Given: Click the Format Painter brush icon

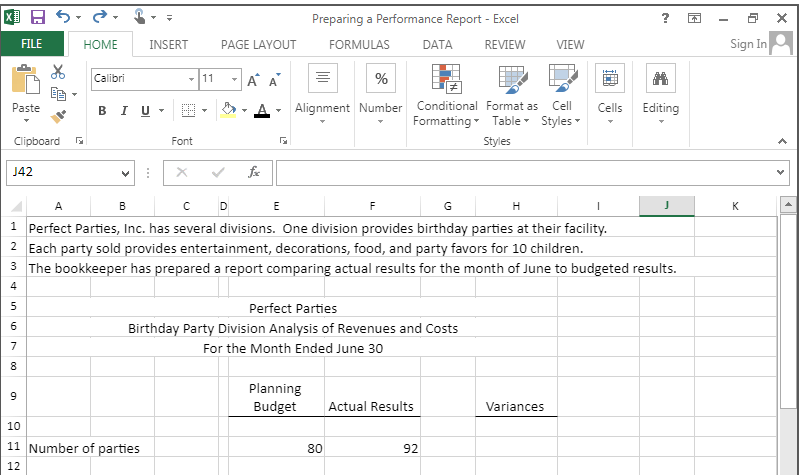Looking at the screenshot, I should [58, 117].
